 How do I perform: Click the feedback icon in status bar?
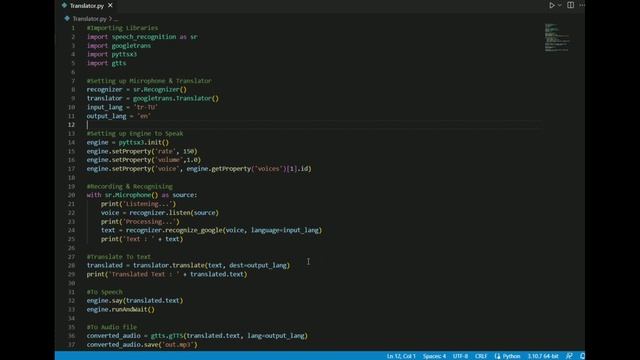coord(569,356)
